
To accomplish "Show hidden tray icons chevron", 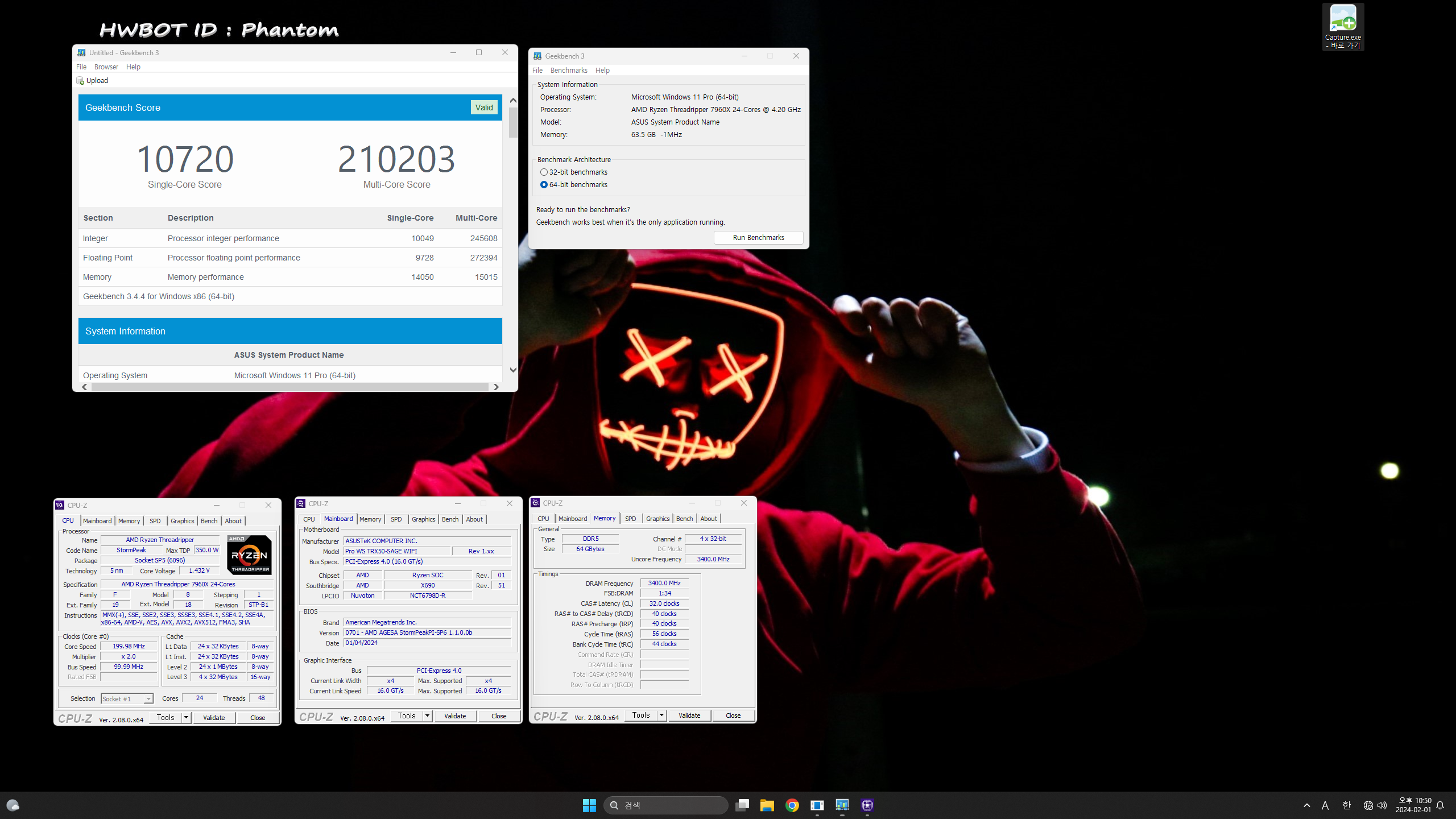I will click(x=1307, y=805).
